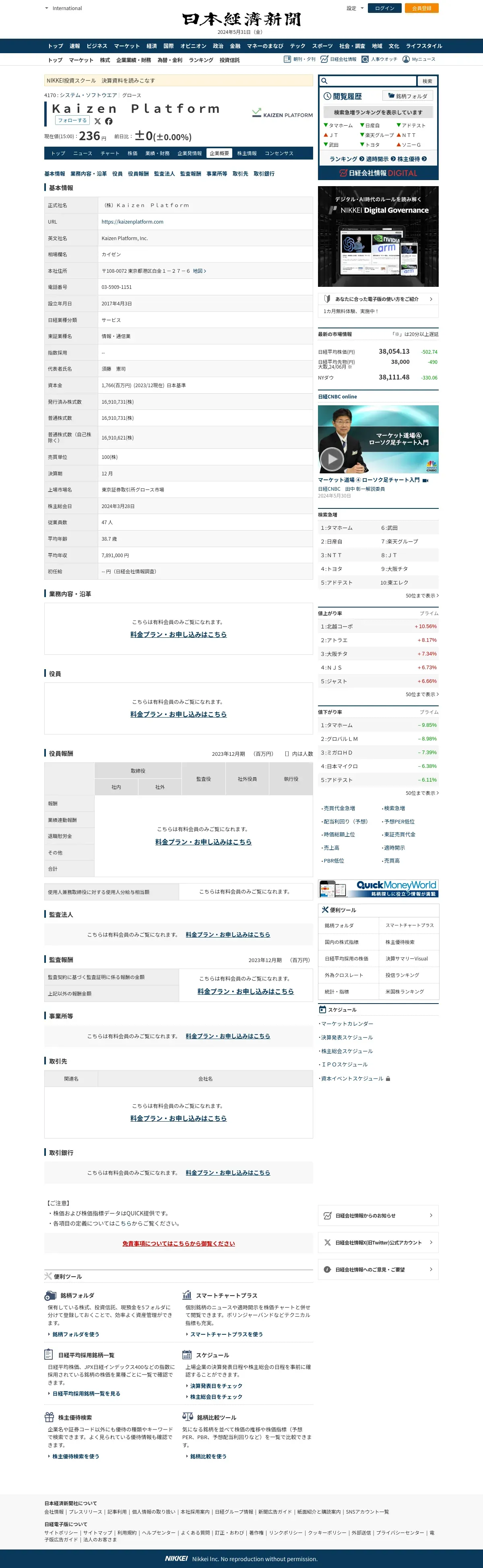The image size is (483, 1568).
Task: Click the 日経平均採用銘柄一覧 document icon
Action: [49, 1354]
